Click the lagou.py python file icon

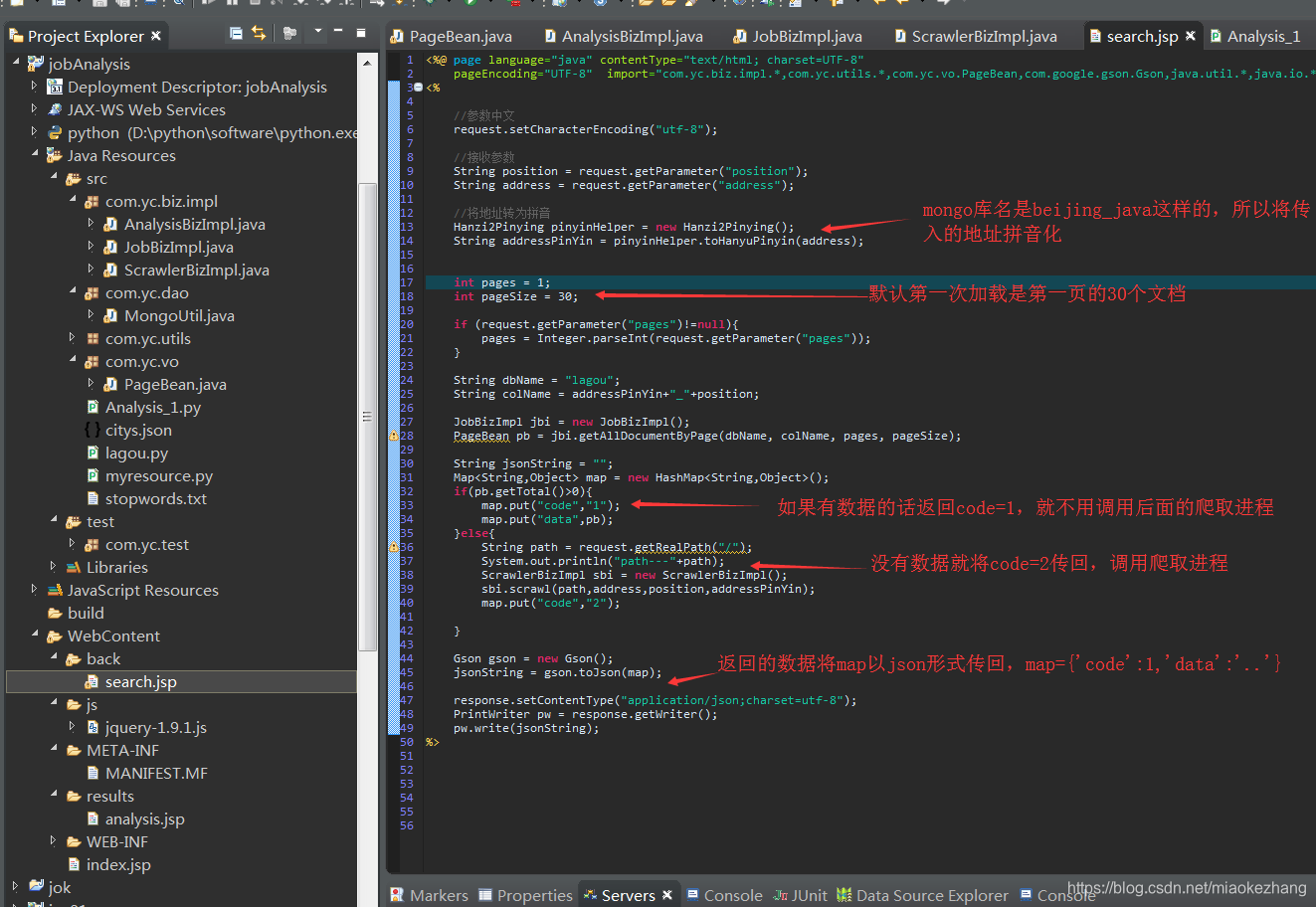[93, 453]
